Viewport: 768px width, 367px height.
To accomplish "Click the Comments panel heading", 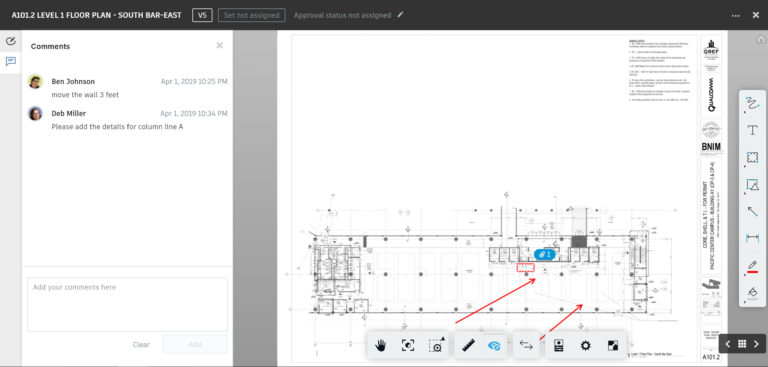I will tap(50, 46).
